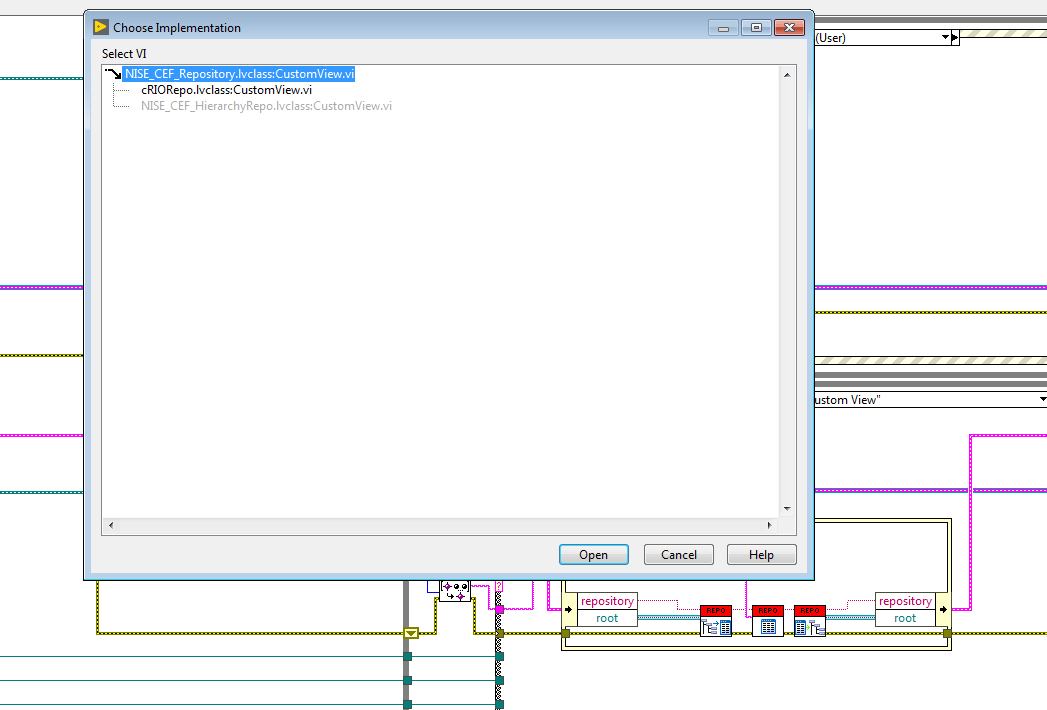Click the REPO tree-to-table VI icon
This screenshot has height=710, width=1047.
(x=716, y=620)
